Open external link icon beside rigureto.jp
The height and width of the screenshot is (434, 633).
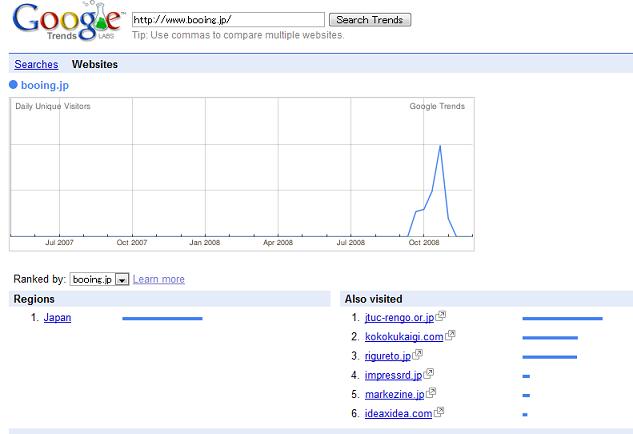point(418,354)
